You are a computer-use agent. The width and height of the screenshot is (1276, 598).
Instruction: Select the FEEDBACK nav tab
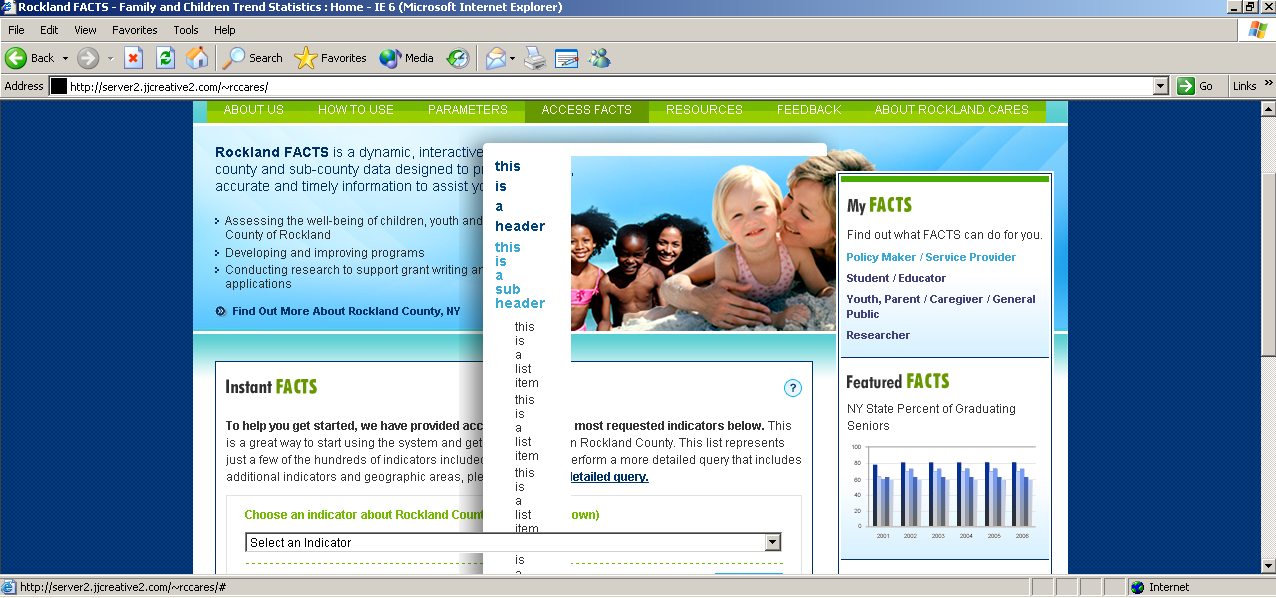click(809, 110)
